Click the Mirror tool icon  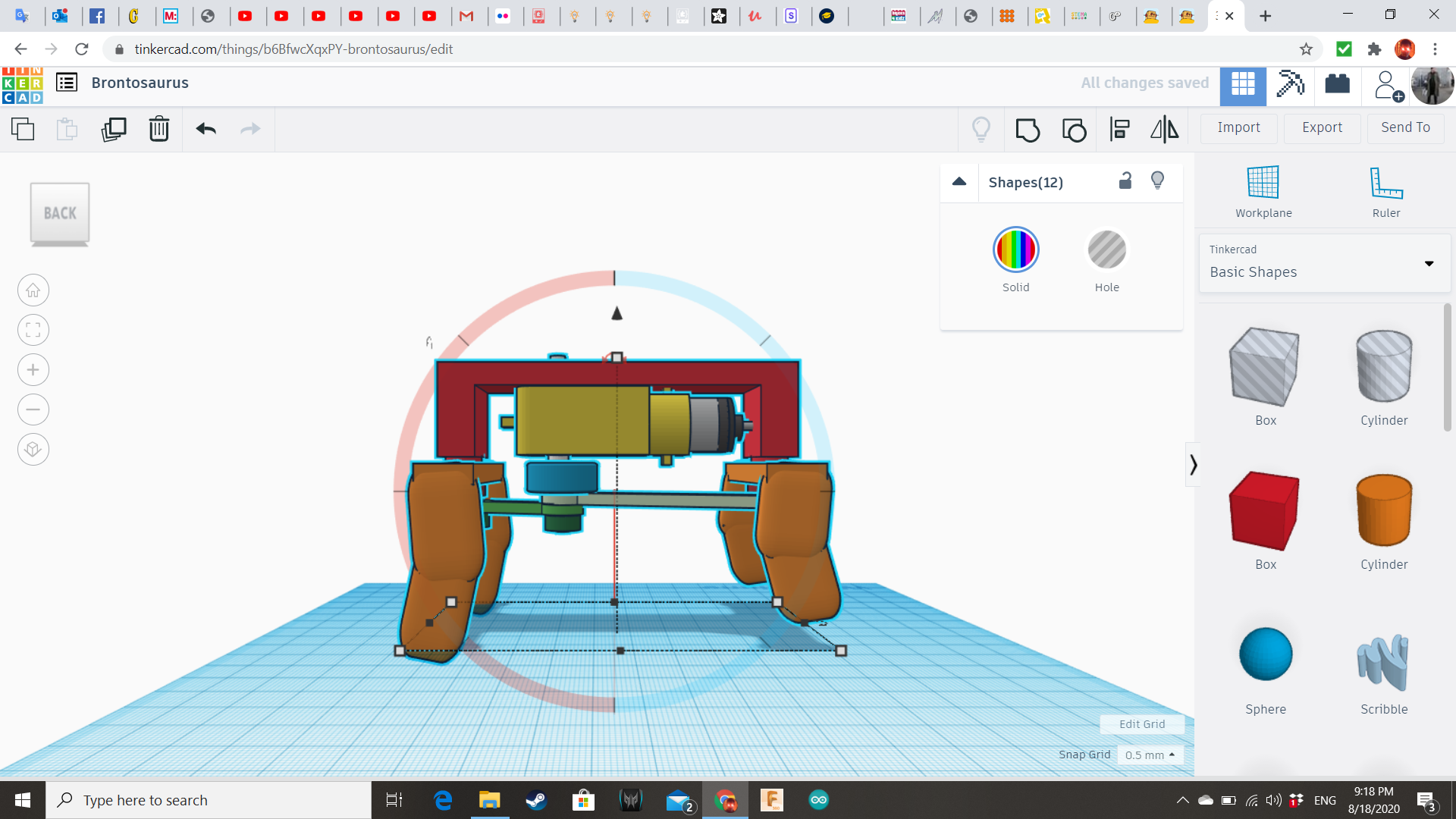click(1164, 130)
